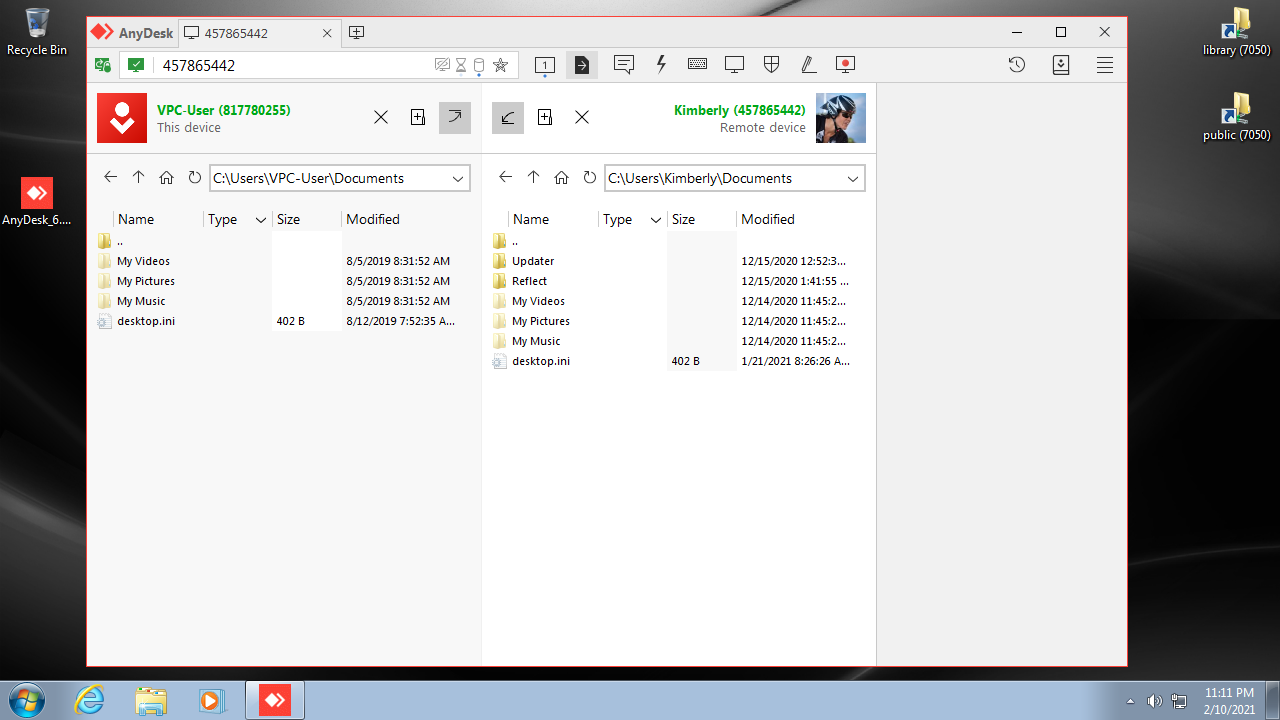Toggle the file transfer mode button

click(581, 65)
